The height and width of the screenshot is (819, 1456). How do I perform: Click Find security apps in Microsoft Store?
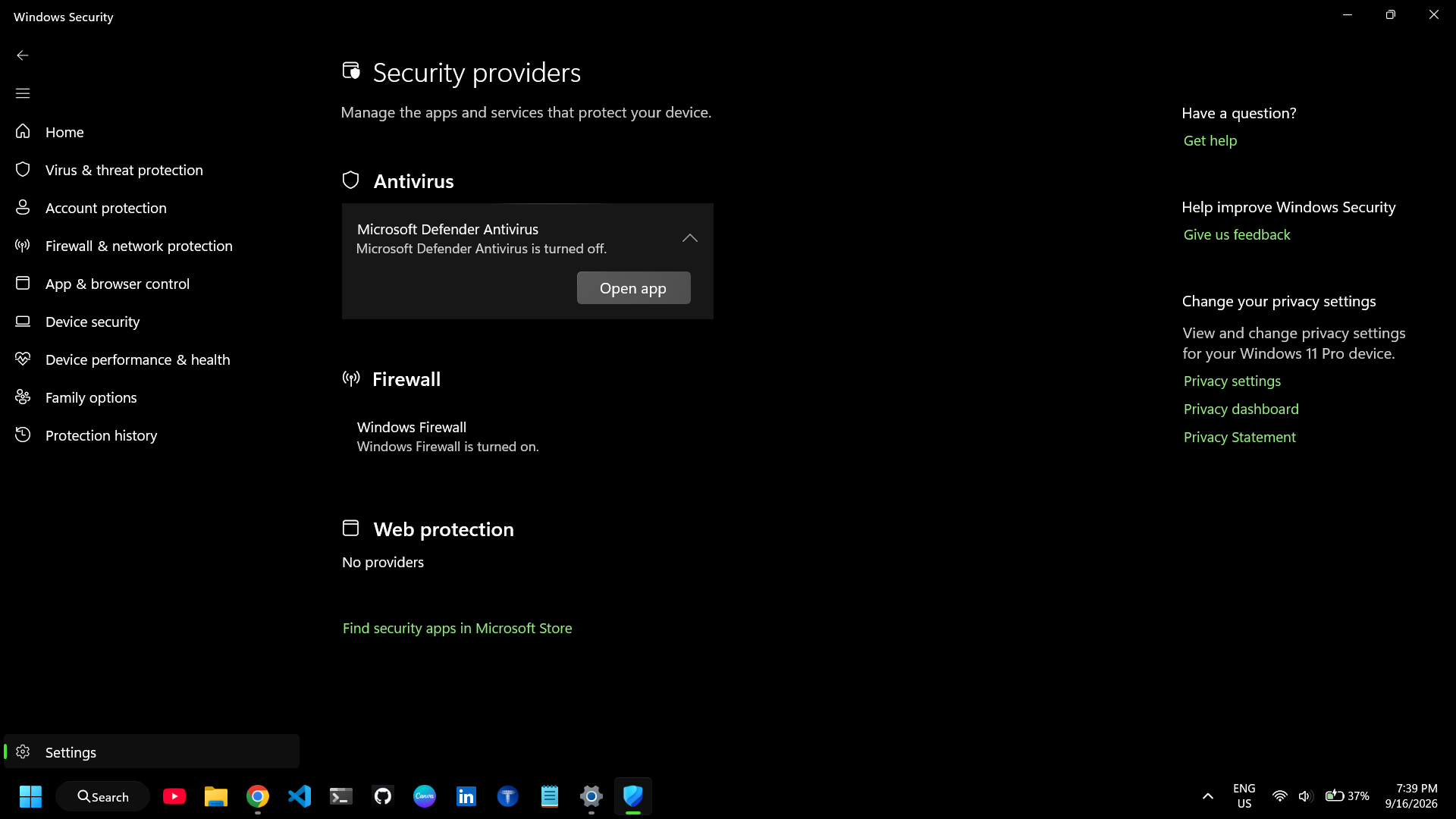click(x=457, y=628)
